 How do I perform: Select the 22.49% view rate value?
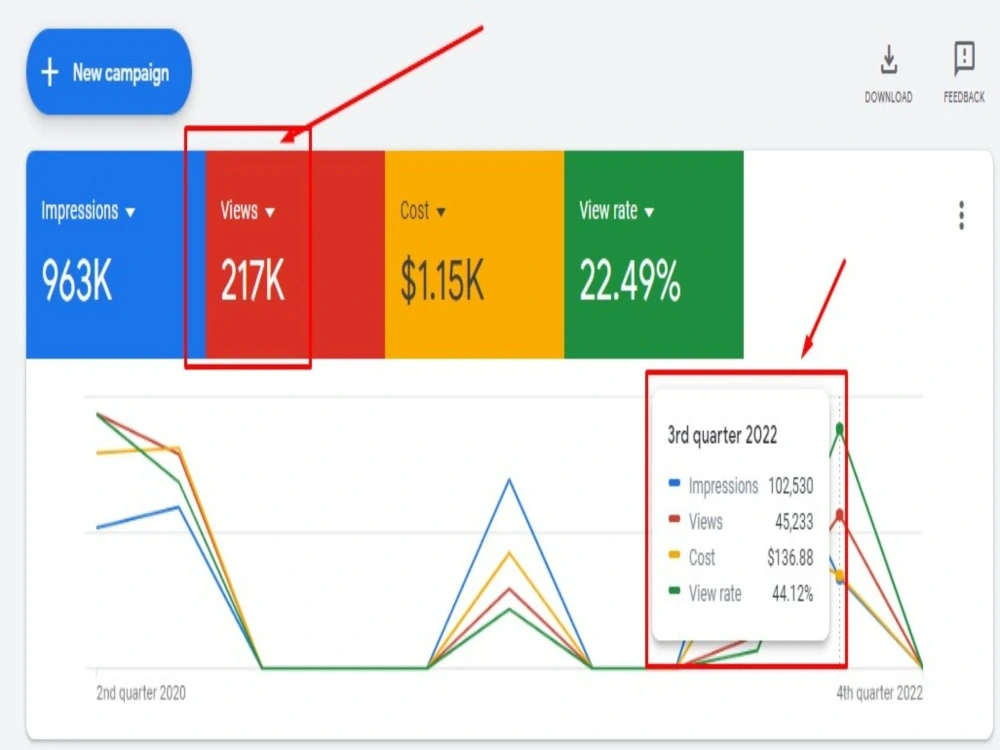pos(629,281)
